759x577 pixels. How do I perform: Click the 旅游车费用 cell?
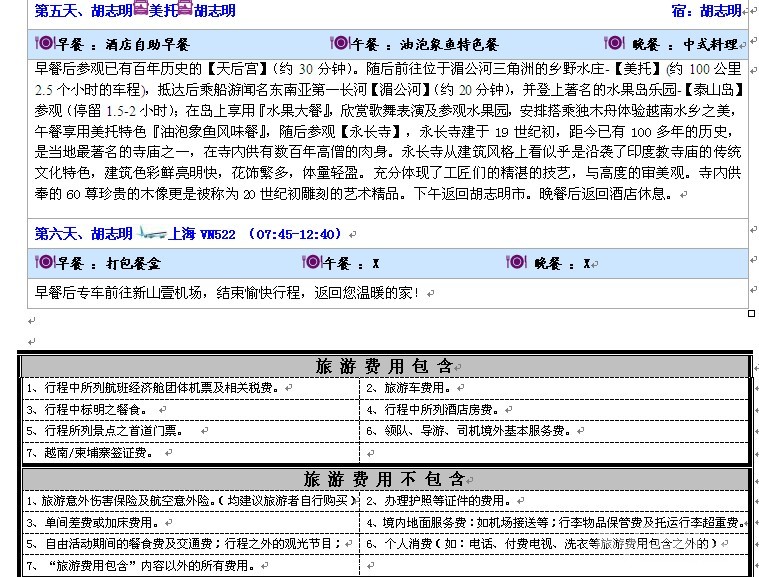pos(412,387)
